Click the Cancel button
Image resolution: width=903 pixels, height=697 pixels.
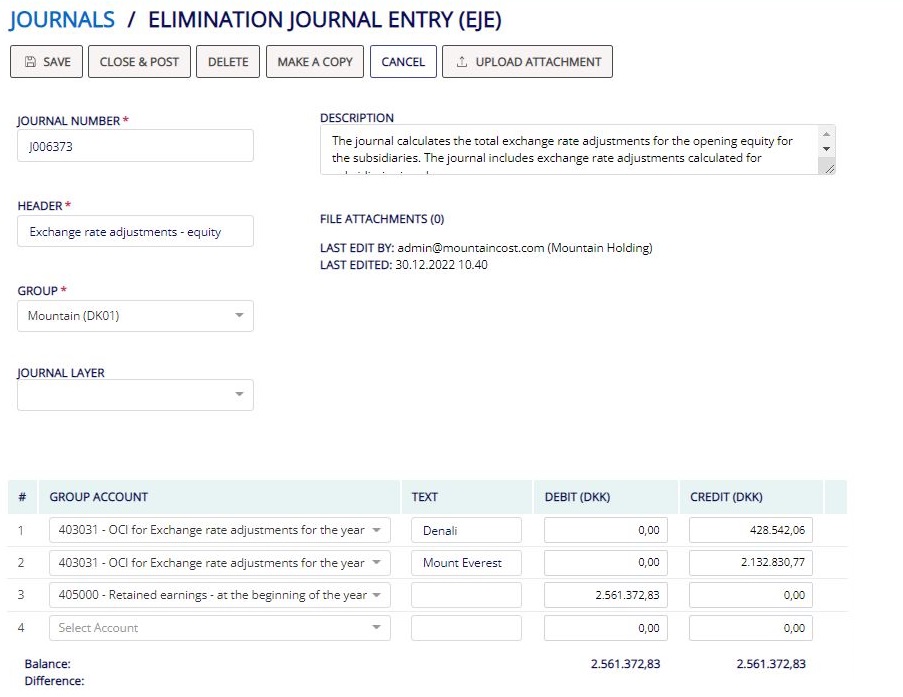[403, 62]
